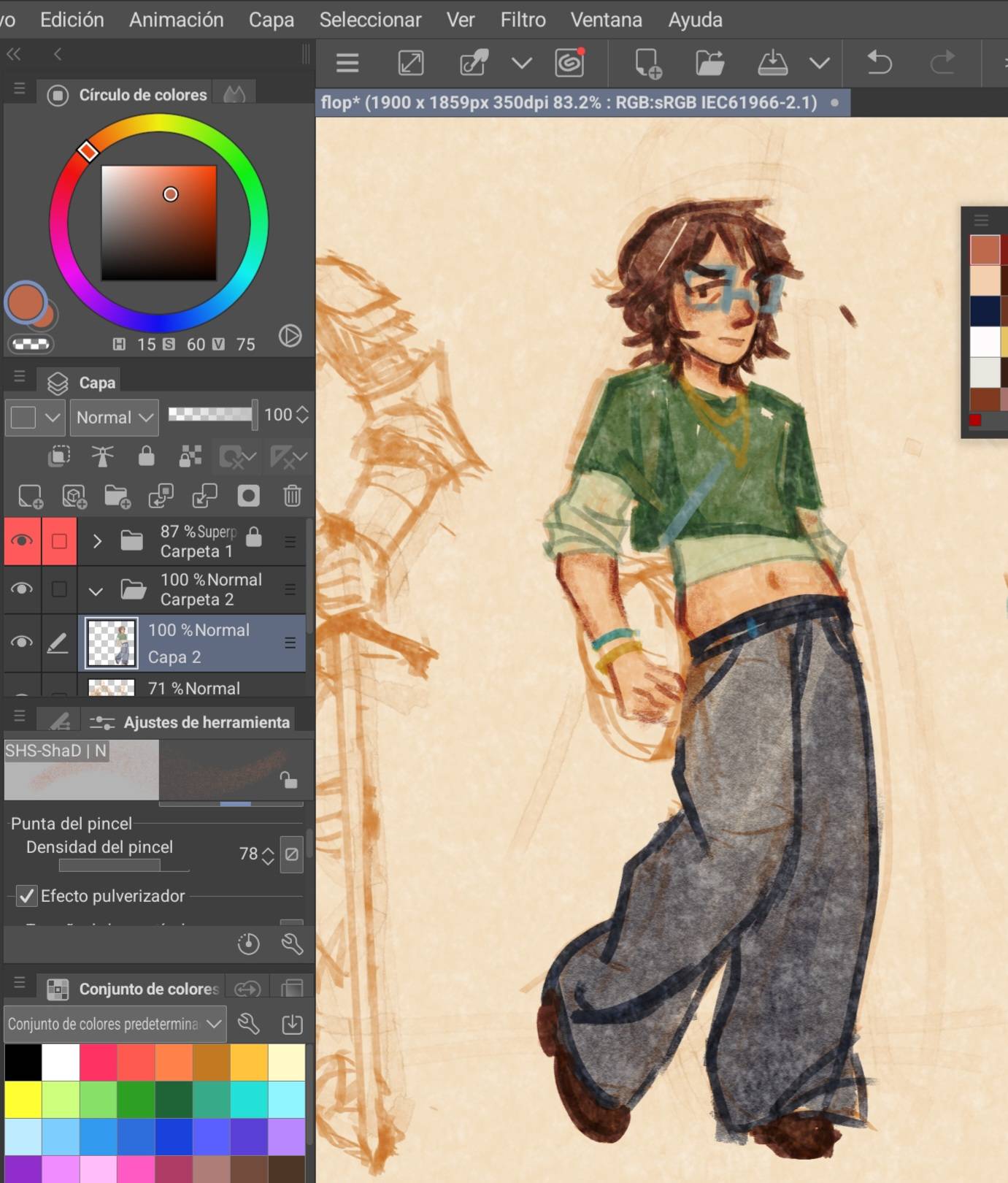The width and height of the screenshot is (1008, 1183).
Task: Open dropdown arrow beside the clear-layer icon
Action: (x=521, y=64)
